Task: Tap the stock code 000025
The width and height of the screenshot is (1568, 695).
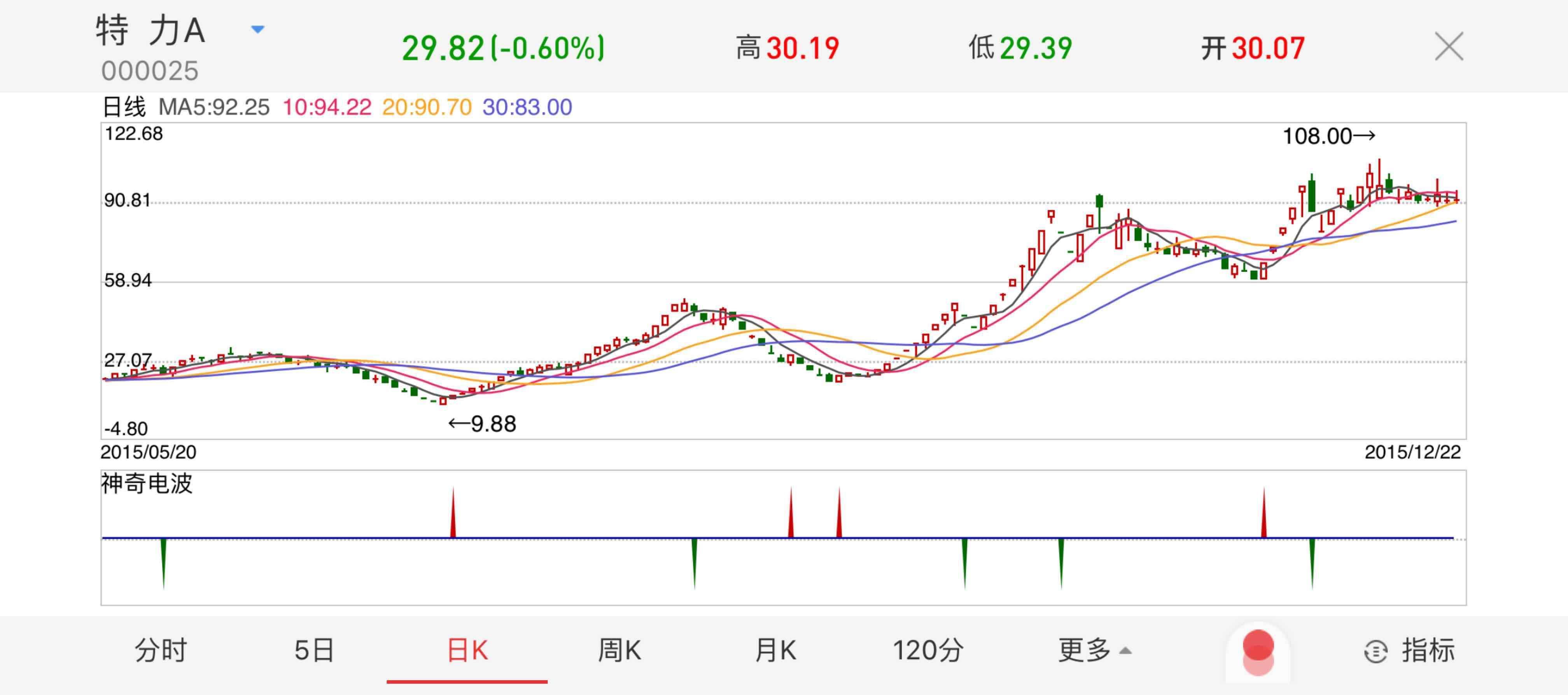Action: (150, 71)
